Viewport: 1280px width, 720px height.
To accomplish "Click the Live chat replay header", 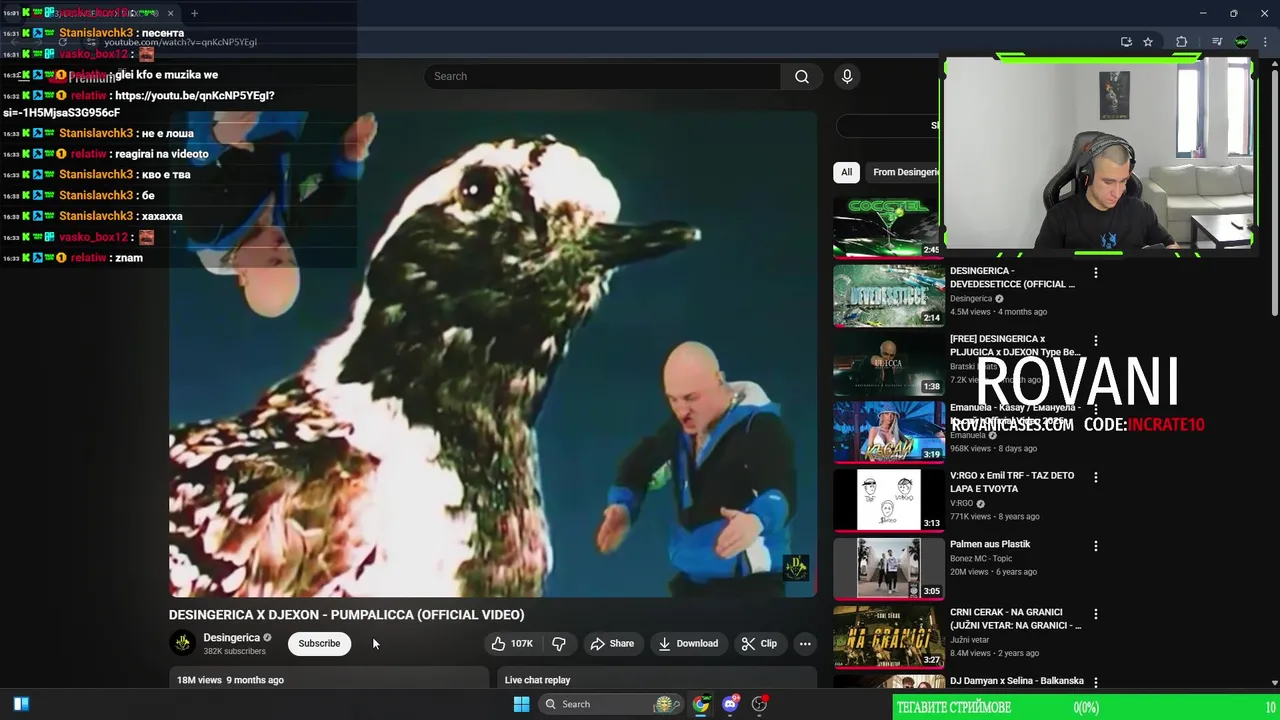I will (x=537, y=680).
